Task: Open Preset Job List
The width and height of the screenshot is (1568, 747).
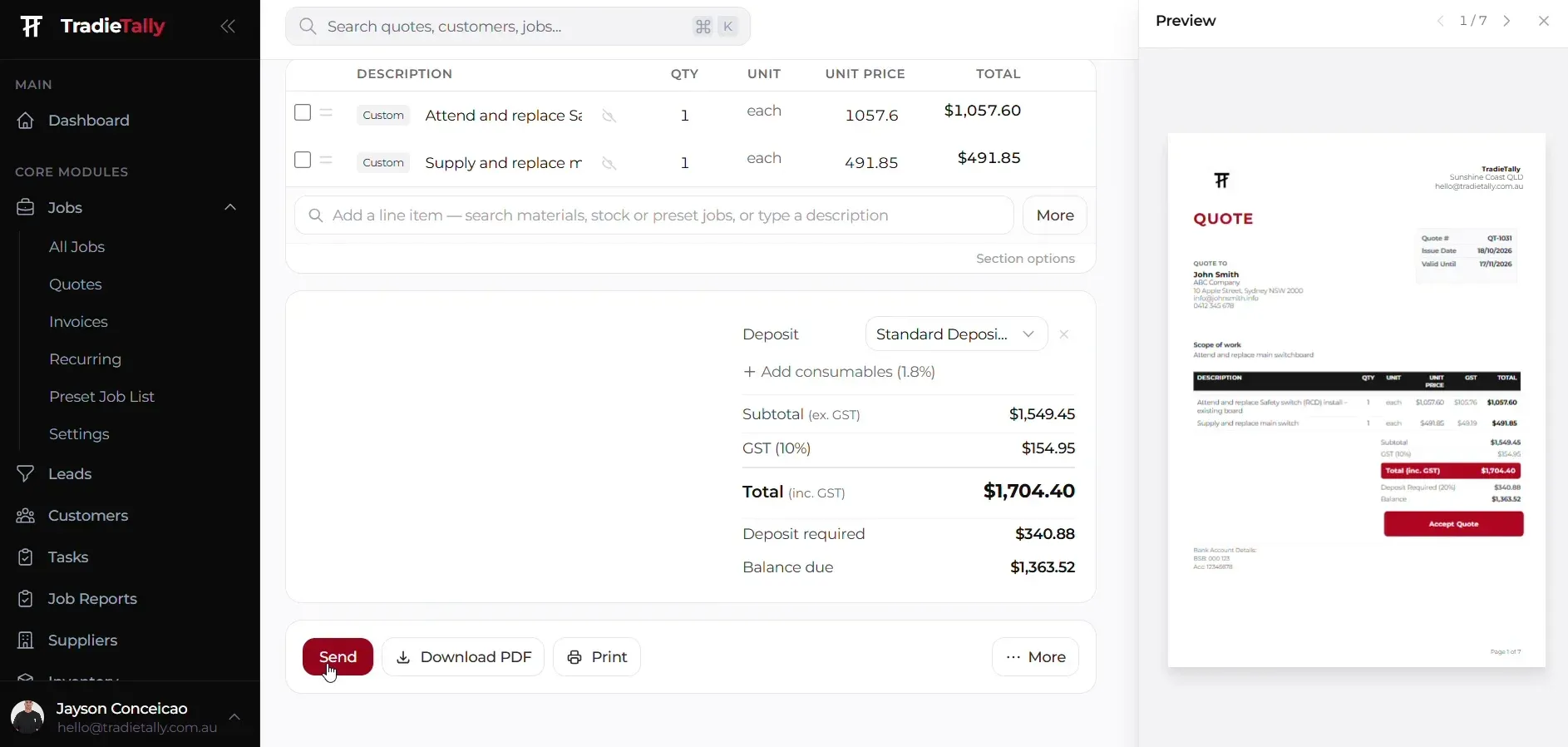Action: 101,397
